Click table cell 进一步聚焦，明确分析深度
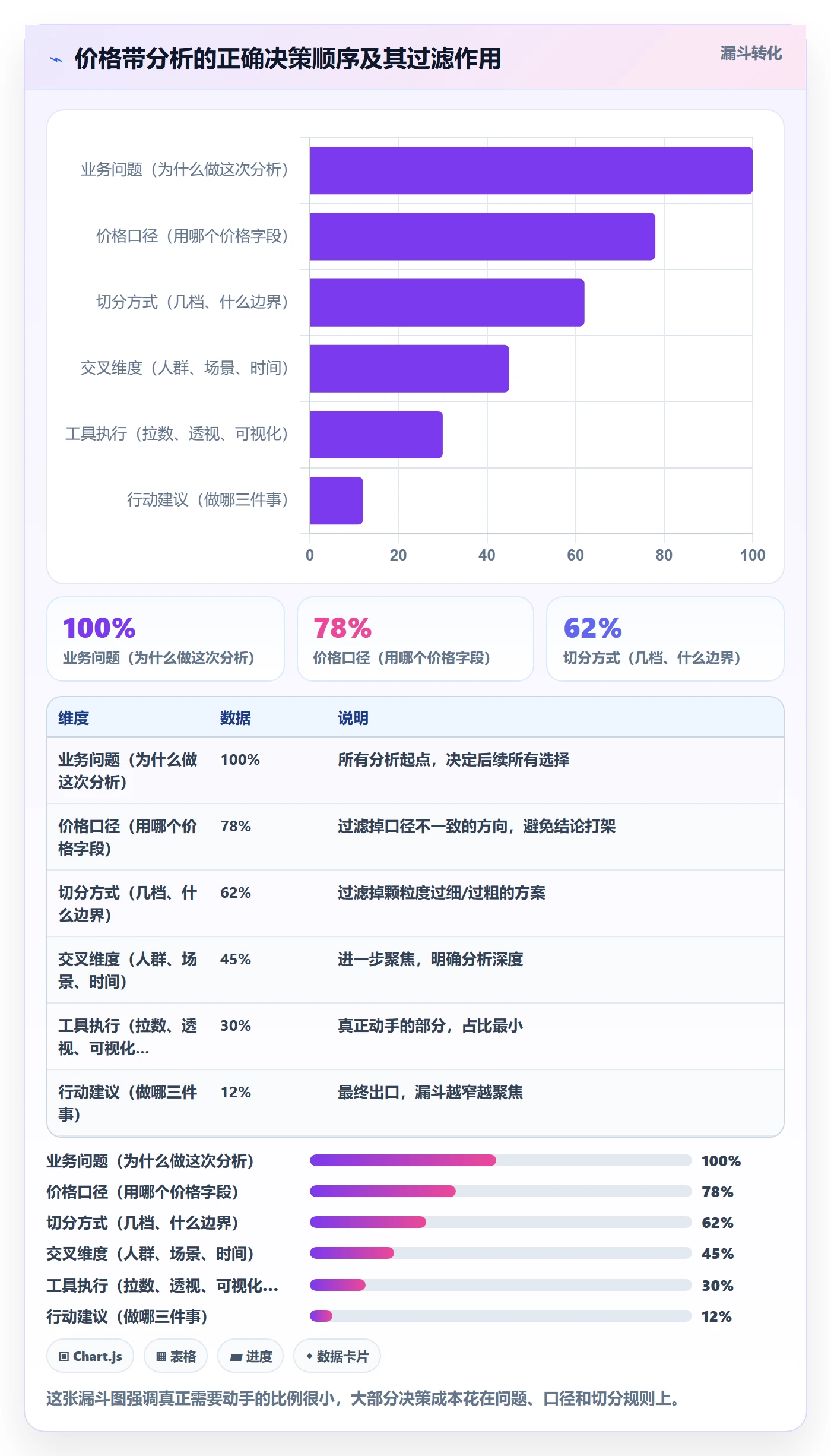Viewport: 831px width, 1456px height. tap(430, 959)
